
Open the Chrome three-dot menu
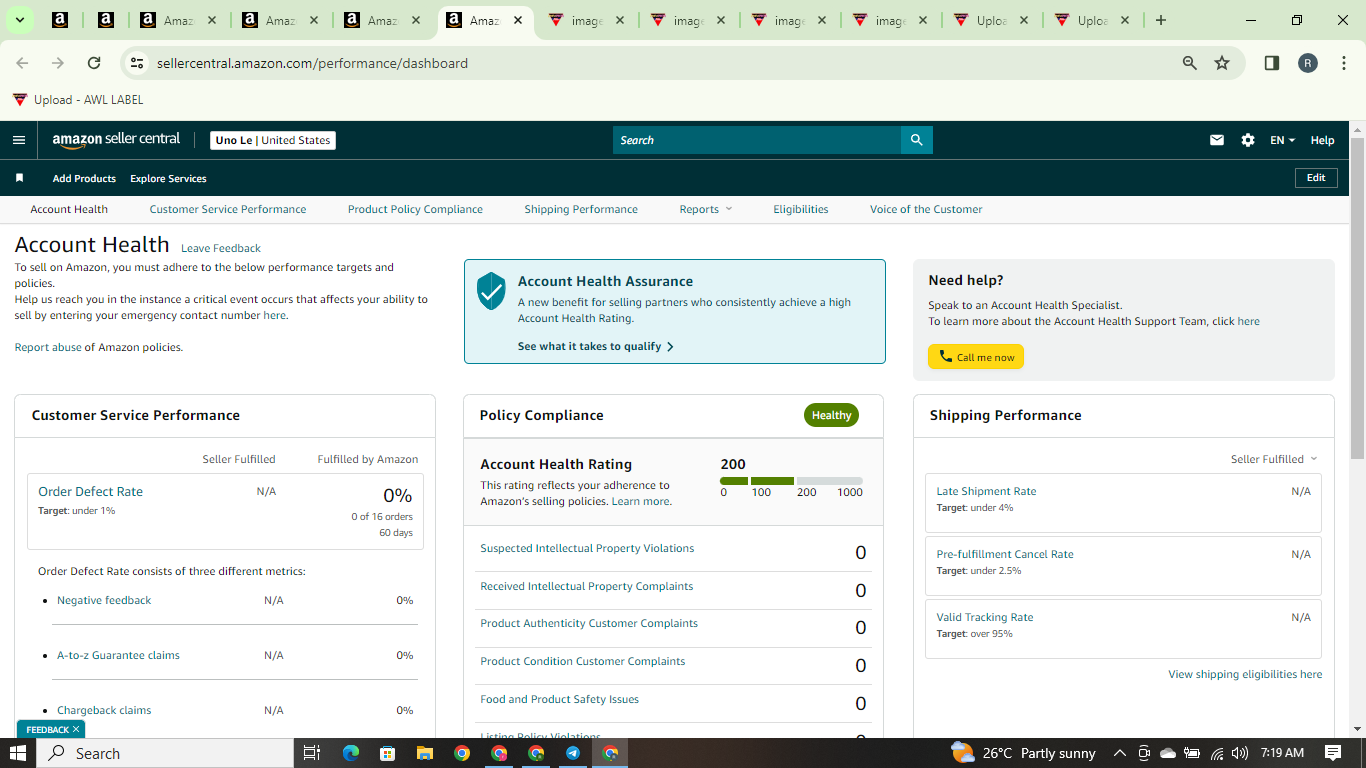[x=1344, y=63]
